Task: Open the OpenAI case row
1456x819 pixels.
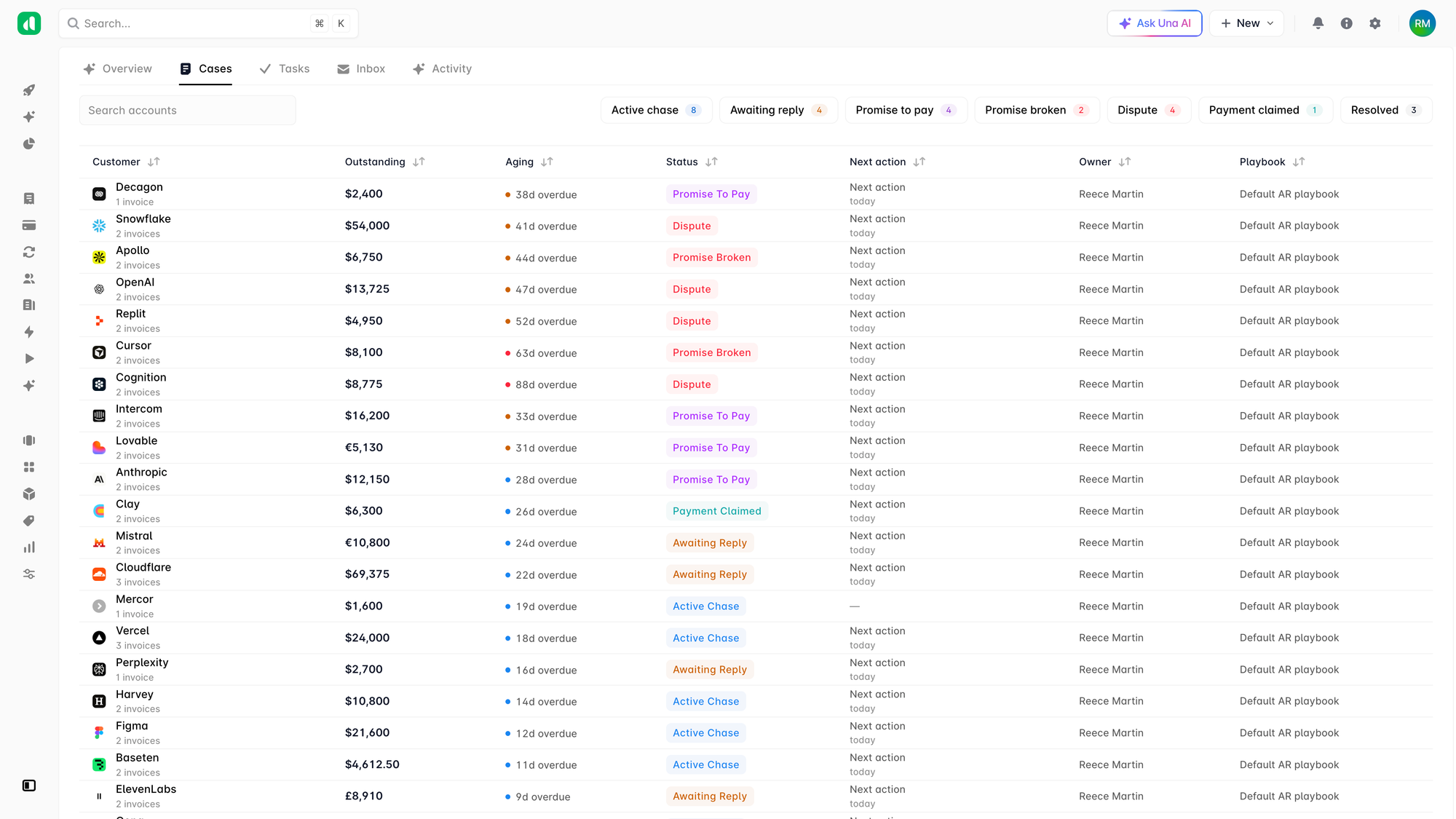Action: tap(756, 289)
